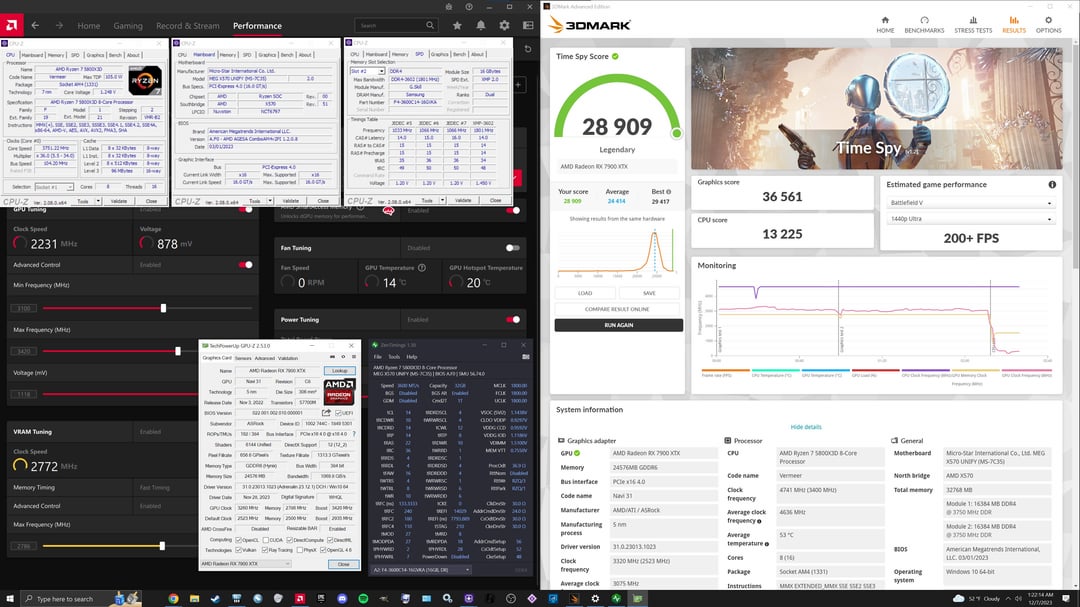Open Socket #1 selection dropdown in CPU-Z
Viewport: 1080px width, 607px height.
54,187
